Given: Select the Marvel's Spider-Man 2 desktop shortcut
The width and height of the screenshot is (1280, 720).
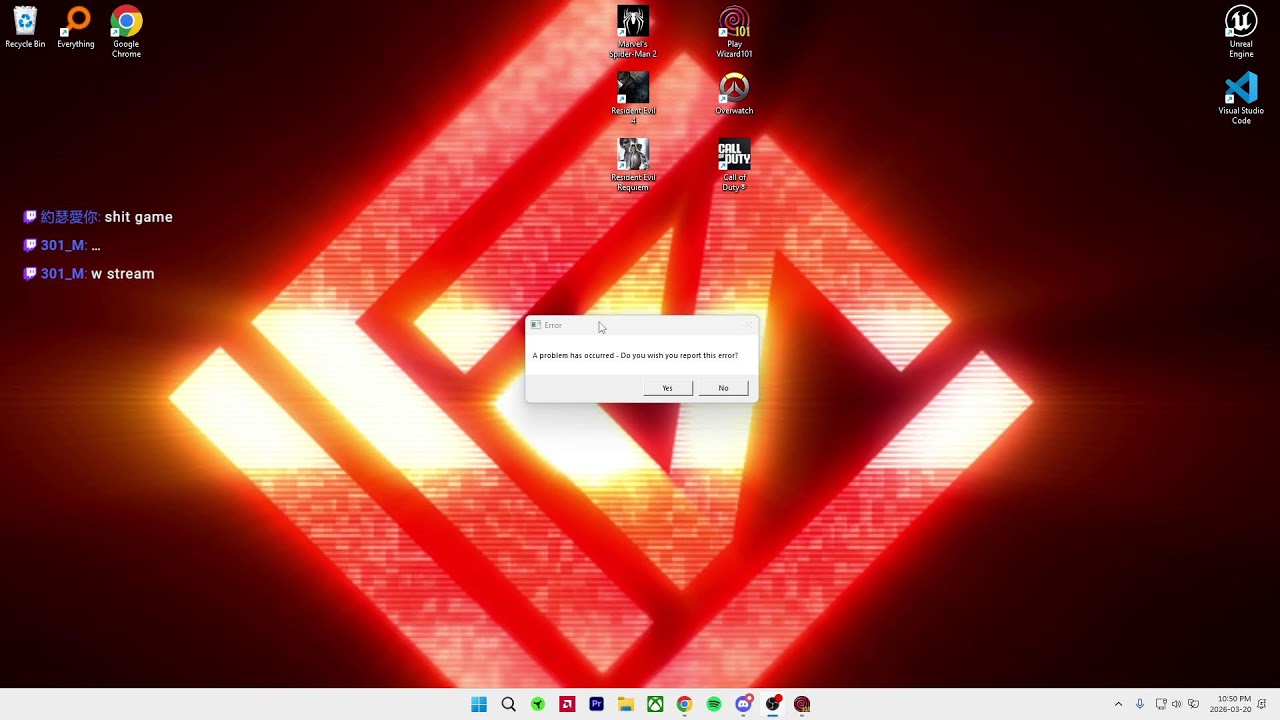Looking at the screenshot, I should (x=633, y=32).
